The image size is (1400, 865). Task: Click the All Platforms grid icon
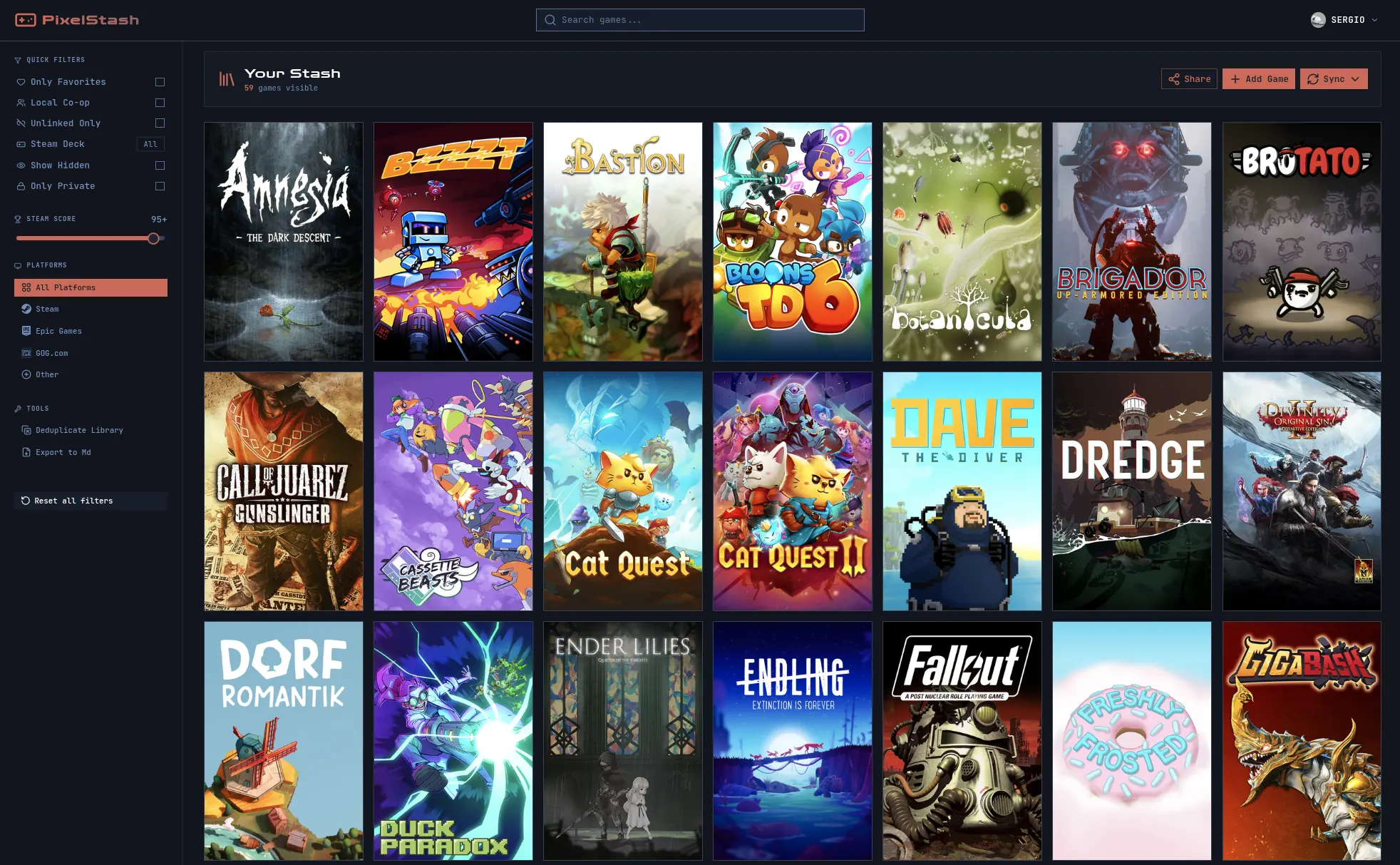(x=26, y=287)
